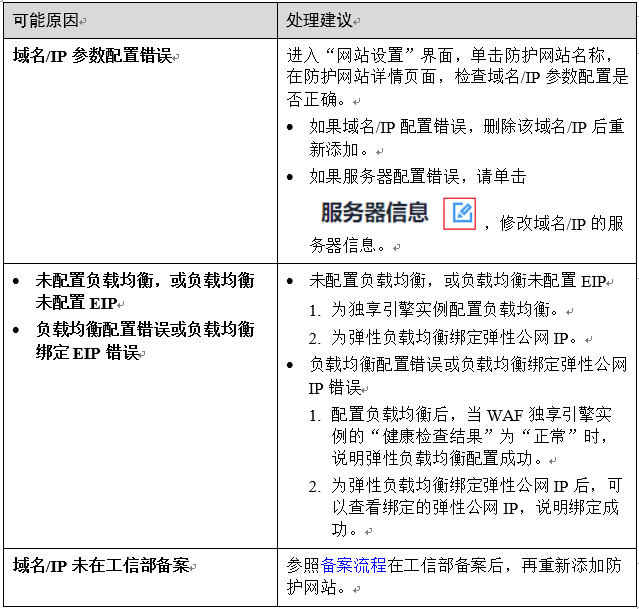
Task: Click the text 修改域名/IP 的服
Action: click(x=562, y=223)
